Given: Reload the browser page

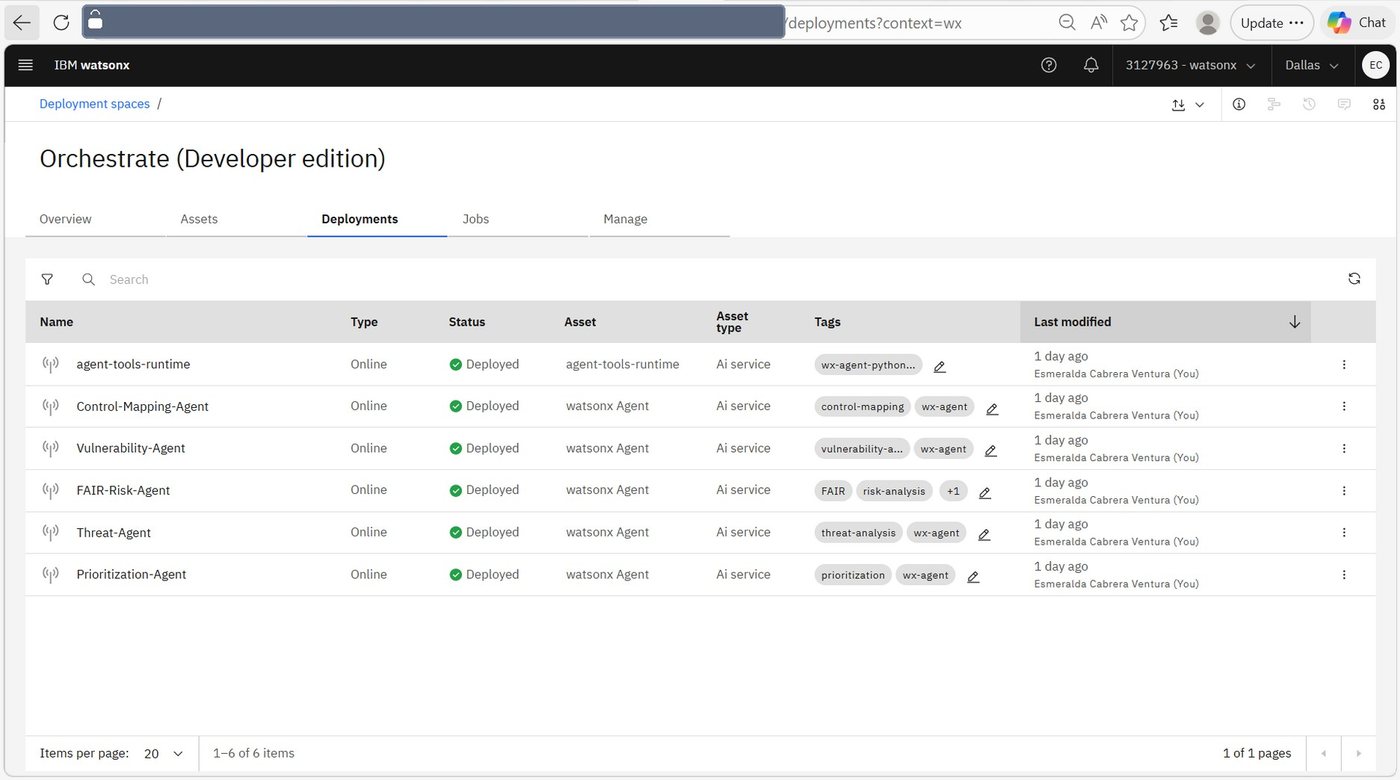Looking at the screenshot, I should pyautogui.click(x=61, y=22).
